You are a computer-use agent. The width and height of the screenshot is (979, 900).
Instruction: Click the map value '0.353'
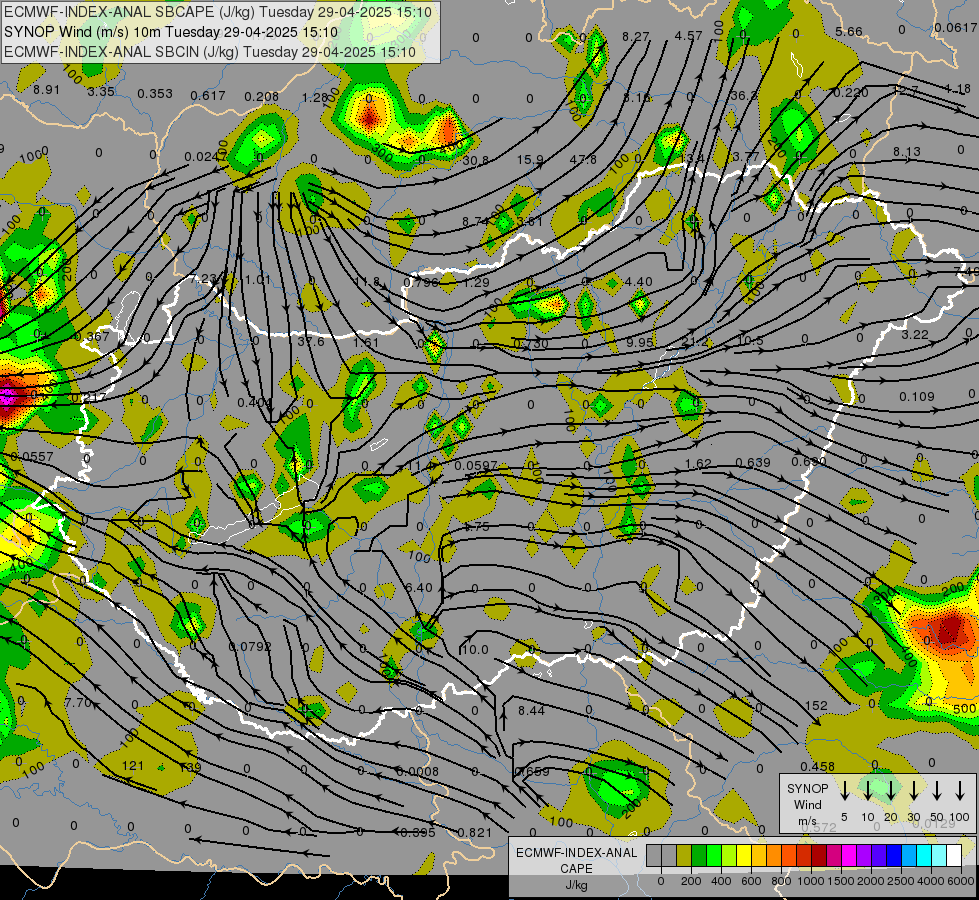pos(155,93)
